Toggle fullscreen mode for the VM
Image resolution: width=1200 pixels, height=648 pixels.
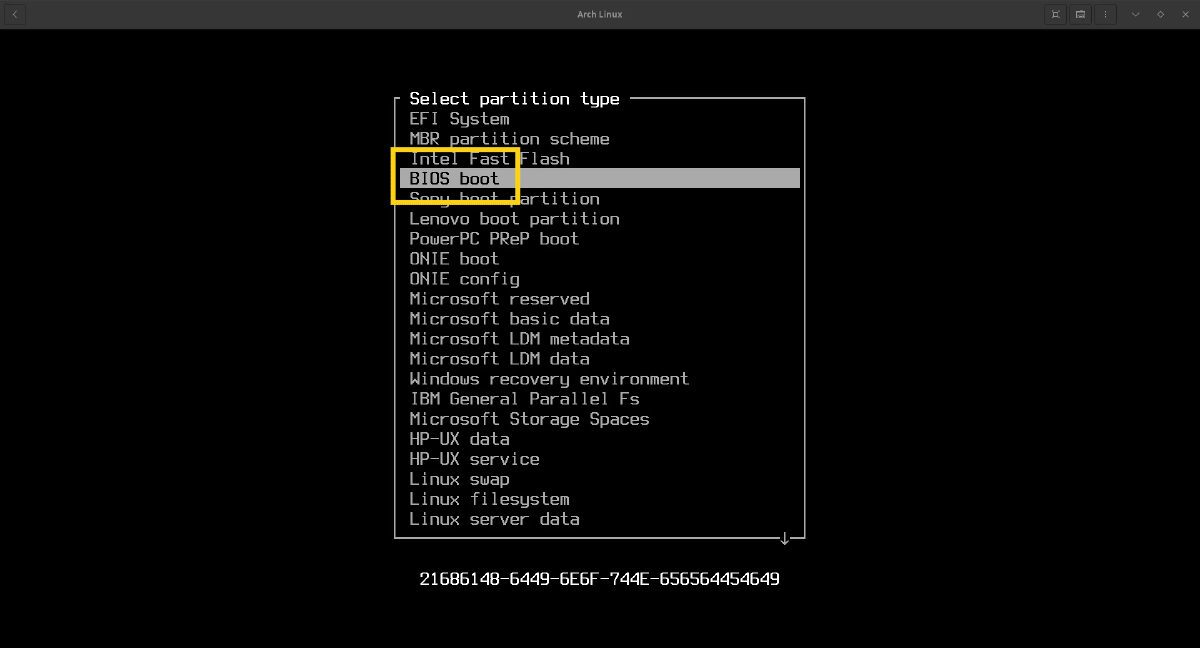(x=1055, y=14)
